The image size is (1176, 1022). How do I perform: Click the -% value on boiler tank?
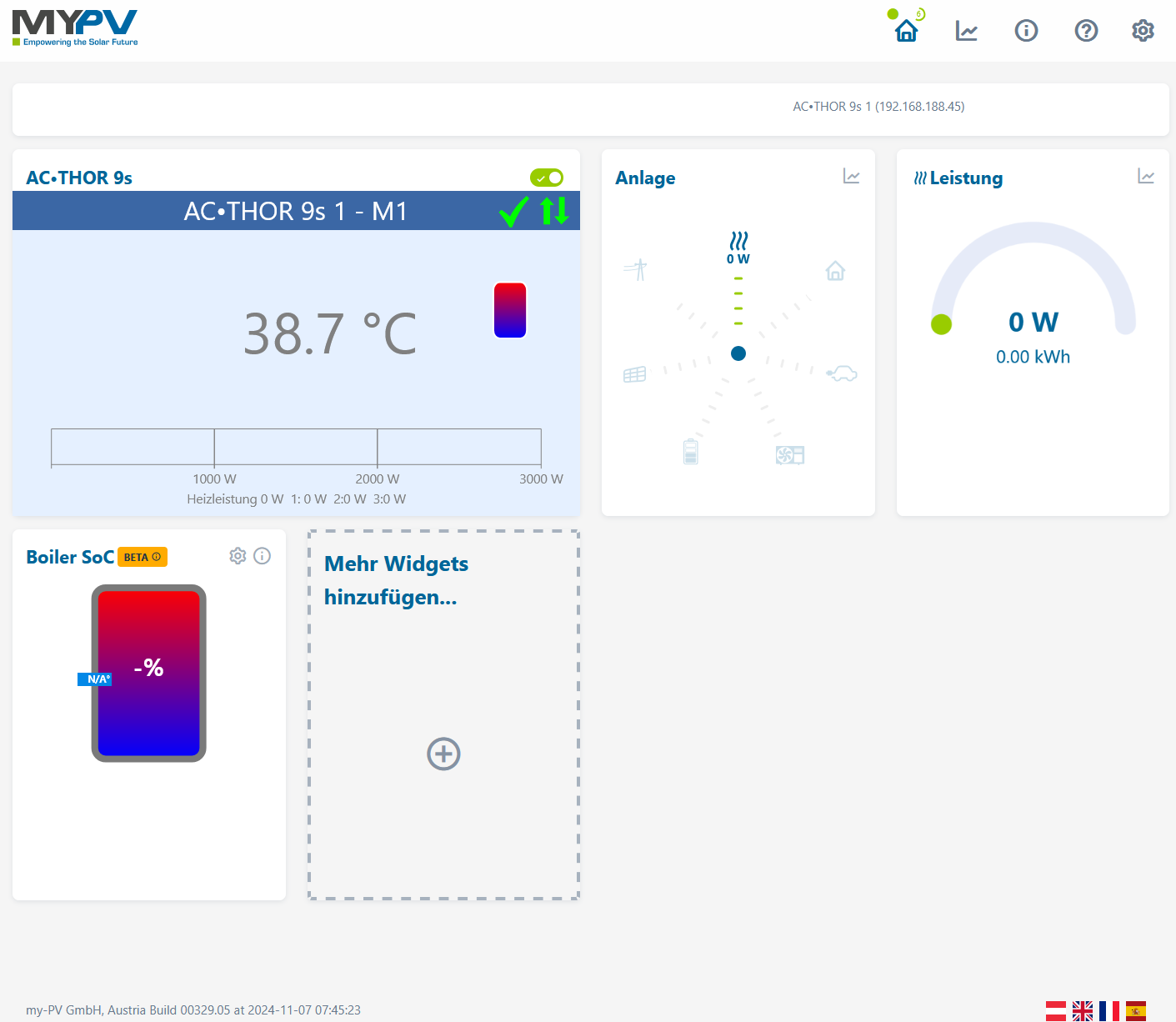[x=149, y=667]
